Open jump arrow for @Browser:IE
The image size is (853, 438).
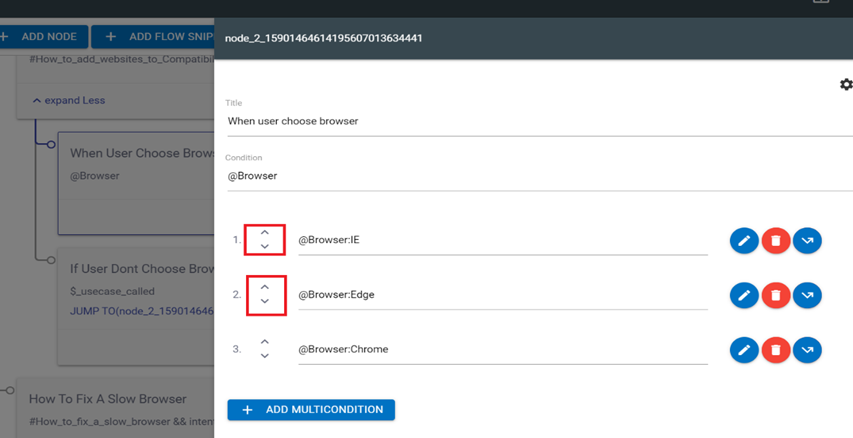[x=807, y=241]
